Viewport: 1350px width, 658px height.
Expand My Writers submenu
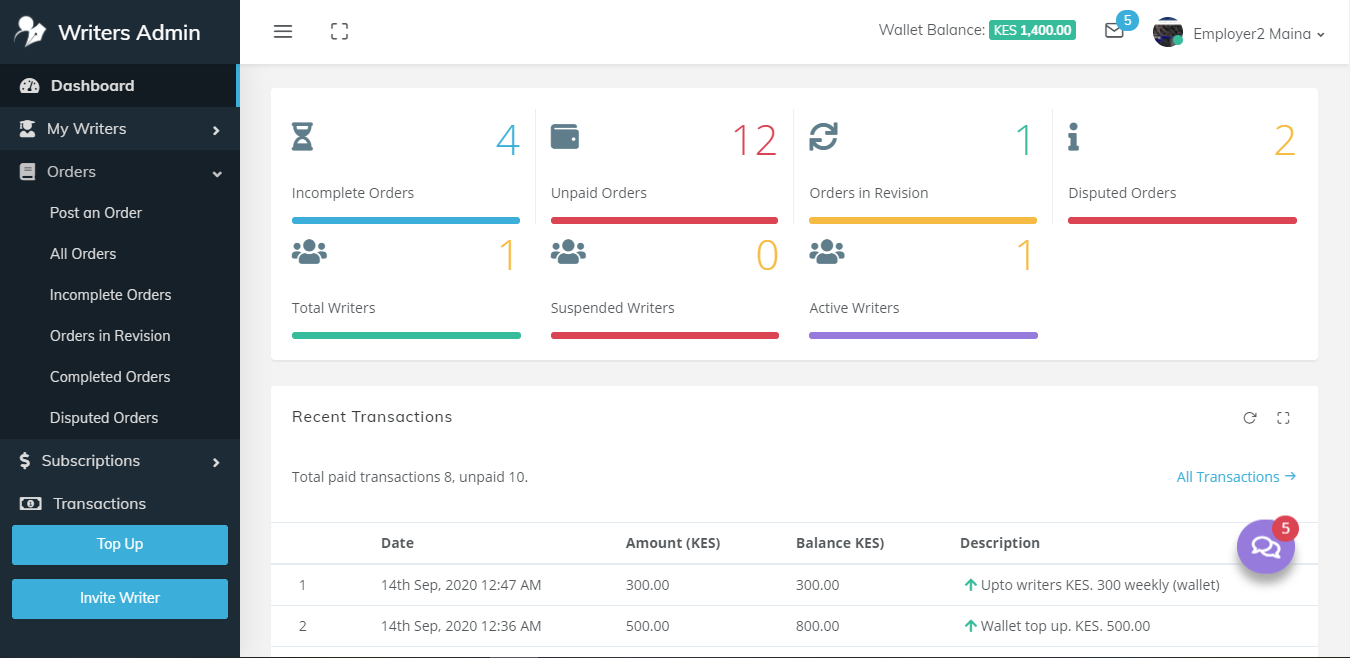tap(120, 129)
